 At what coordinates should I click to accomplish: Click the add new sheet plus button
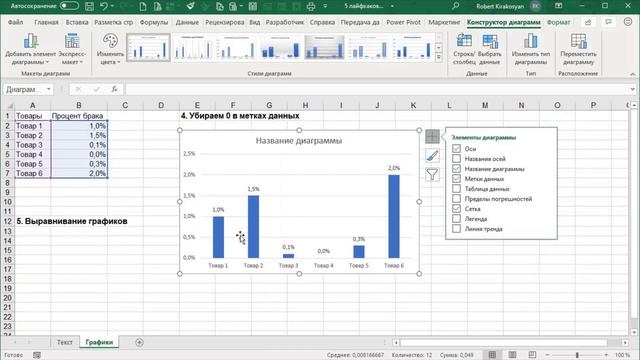(x=139, y=342)
